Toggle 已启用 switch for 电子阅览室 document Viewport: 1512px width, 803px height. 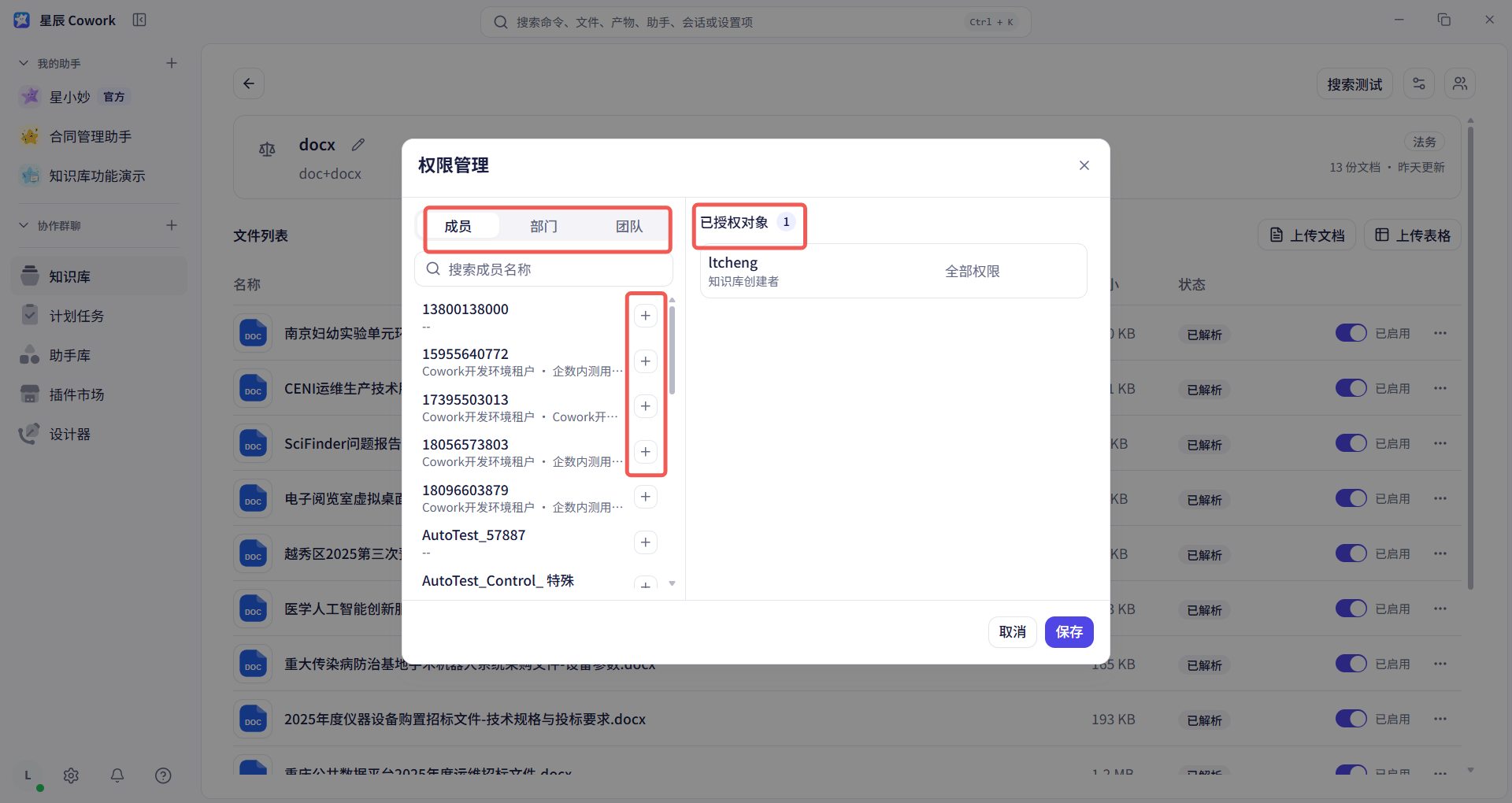[x=1351, y=498]
